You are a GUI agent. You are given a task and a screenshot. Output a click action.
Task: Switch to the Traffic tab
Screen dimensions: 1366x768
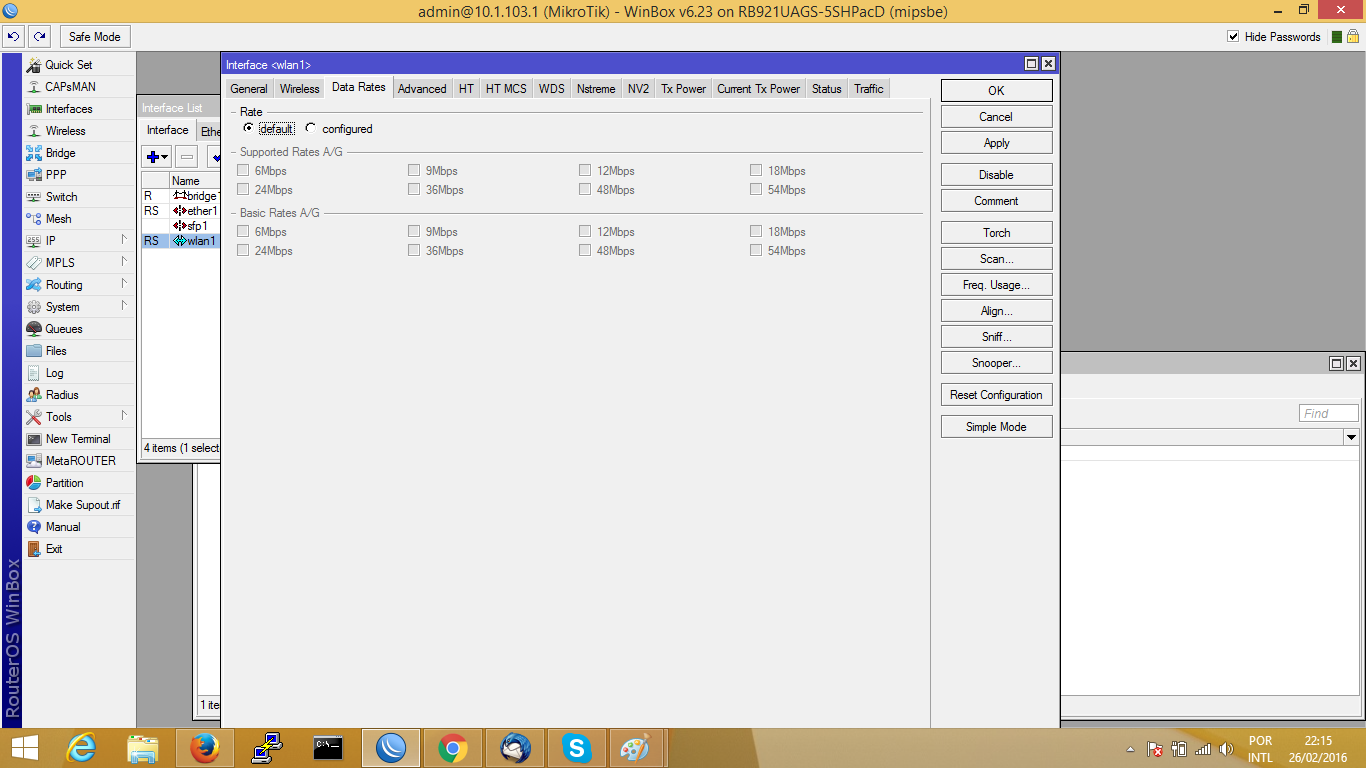click(x=869, y=89)
